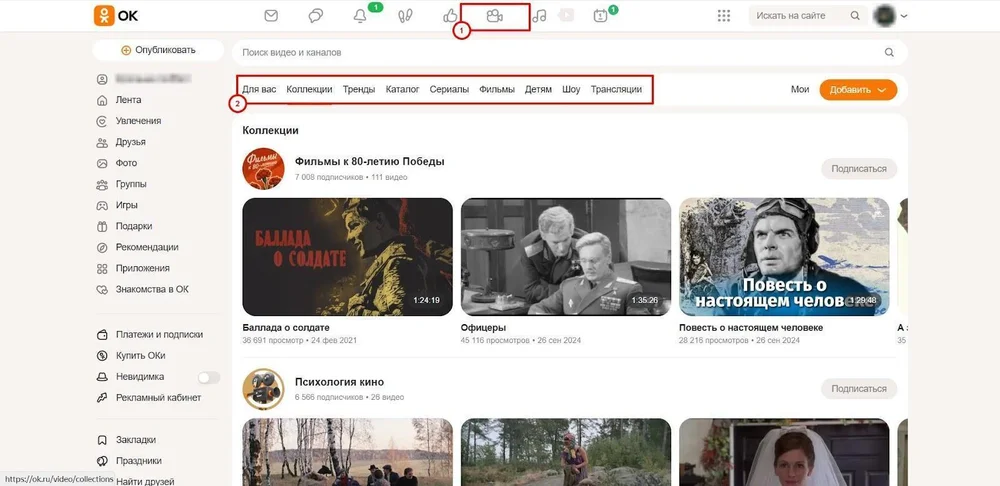Open the Баллада о солдате title link
The height and width of the screenshot is (486, 1000).
click(x=286, y=328)
